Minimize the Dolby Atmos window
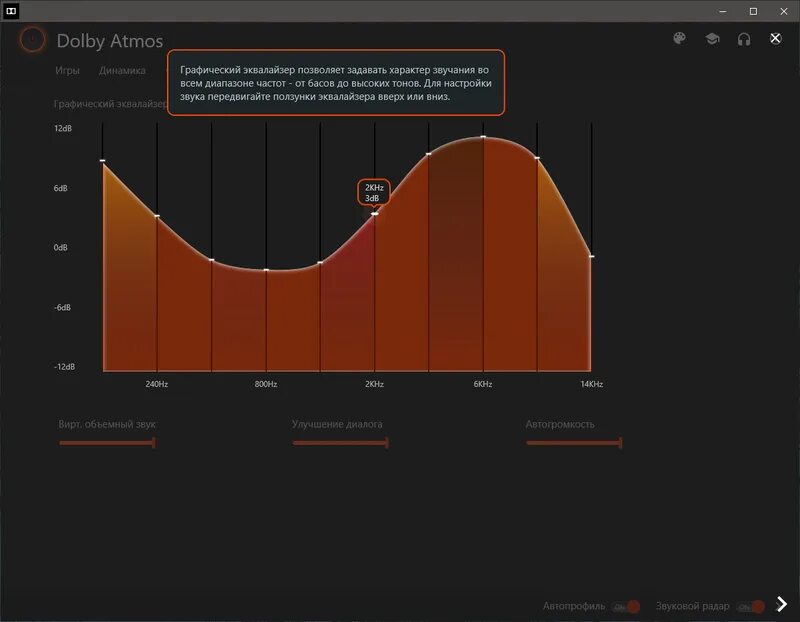The width and height of the screenshot is (800, 622). pos(722,11)
